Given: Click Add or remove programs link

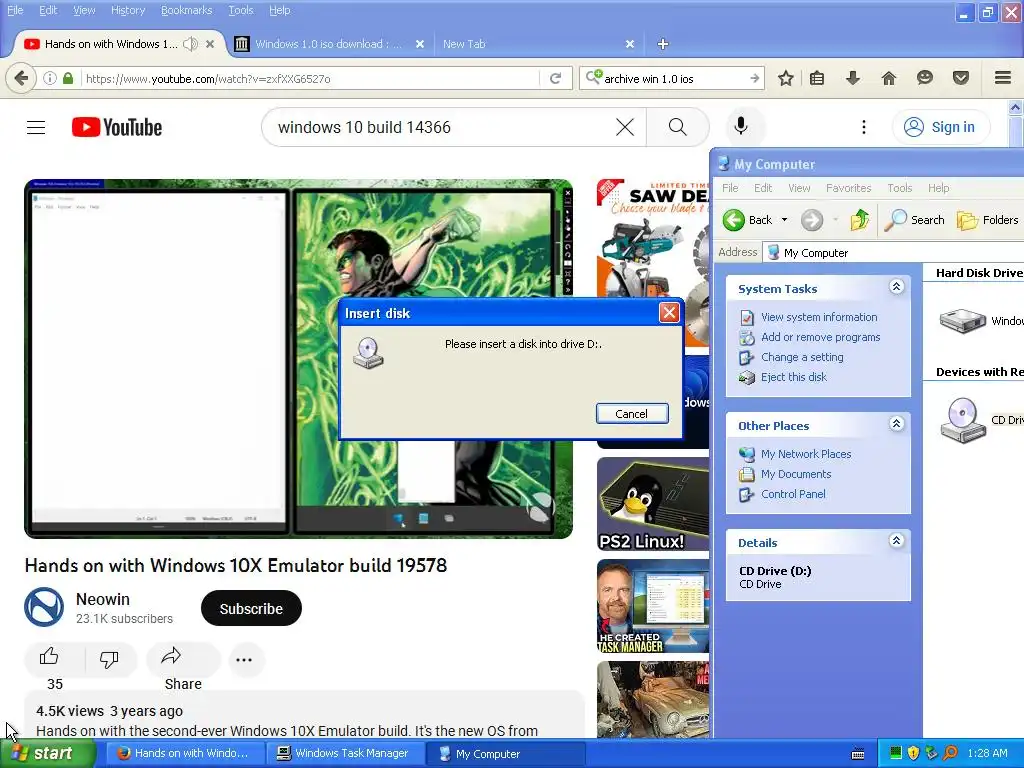Looking at the screenshot, I should pyautogui.click(x=820, y=337).
